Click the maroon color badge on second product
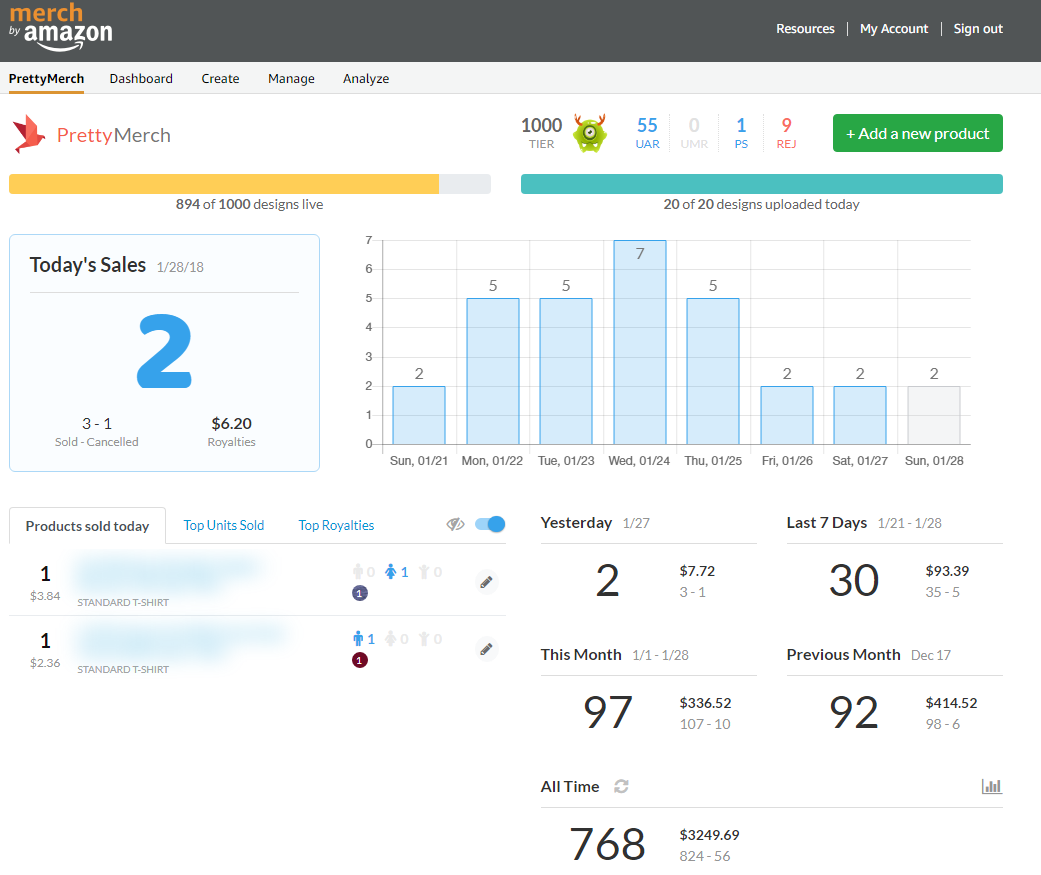Screen dimensions: 1041x875 360,660
